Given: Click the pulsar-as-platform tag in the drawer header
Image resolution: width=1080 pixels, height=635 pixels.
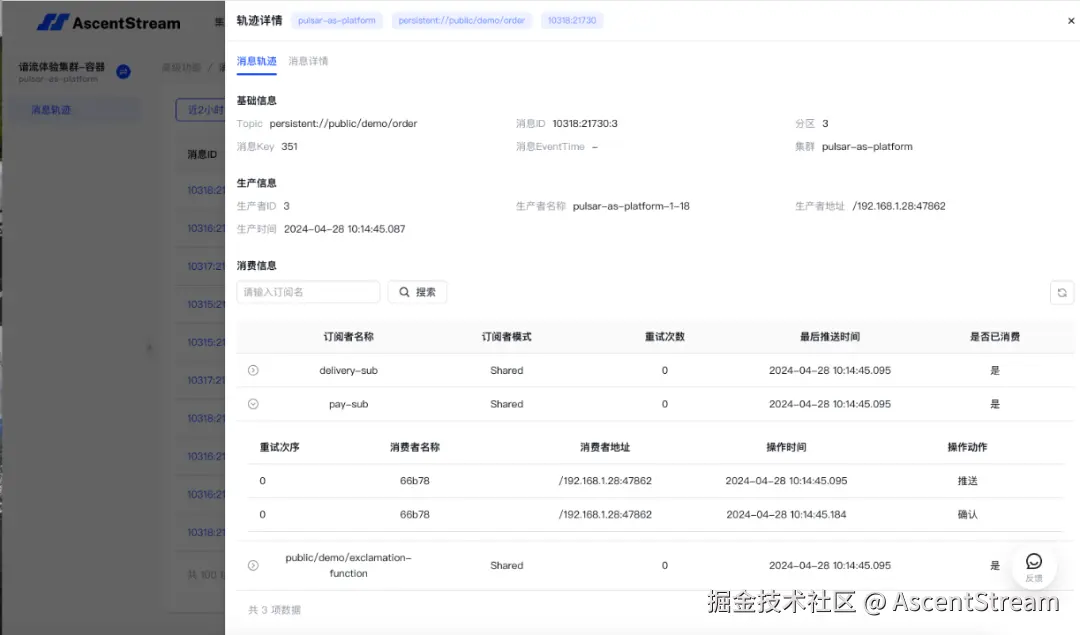Looking at the screenshot, I should pyautogui.click(x=337, y=19).
